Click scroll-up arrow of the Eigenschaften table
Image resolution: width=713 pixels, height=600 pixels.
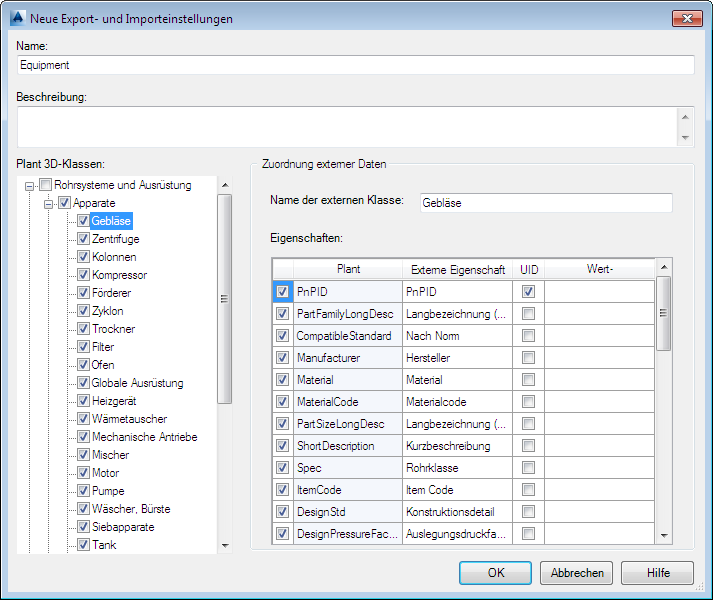click(663, 267)
